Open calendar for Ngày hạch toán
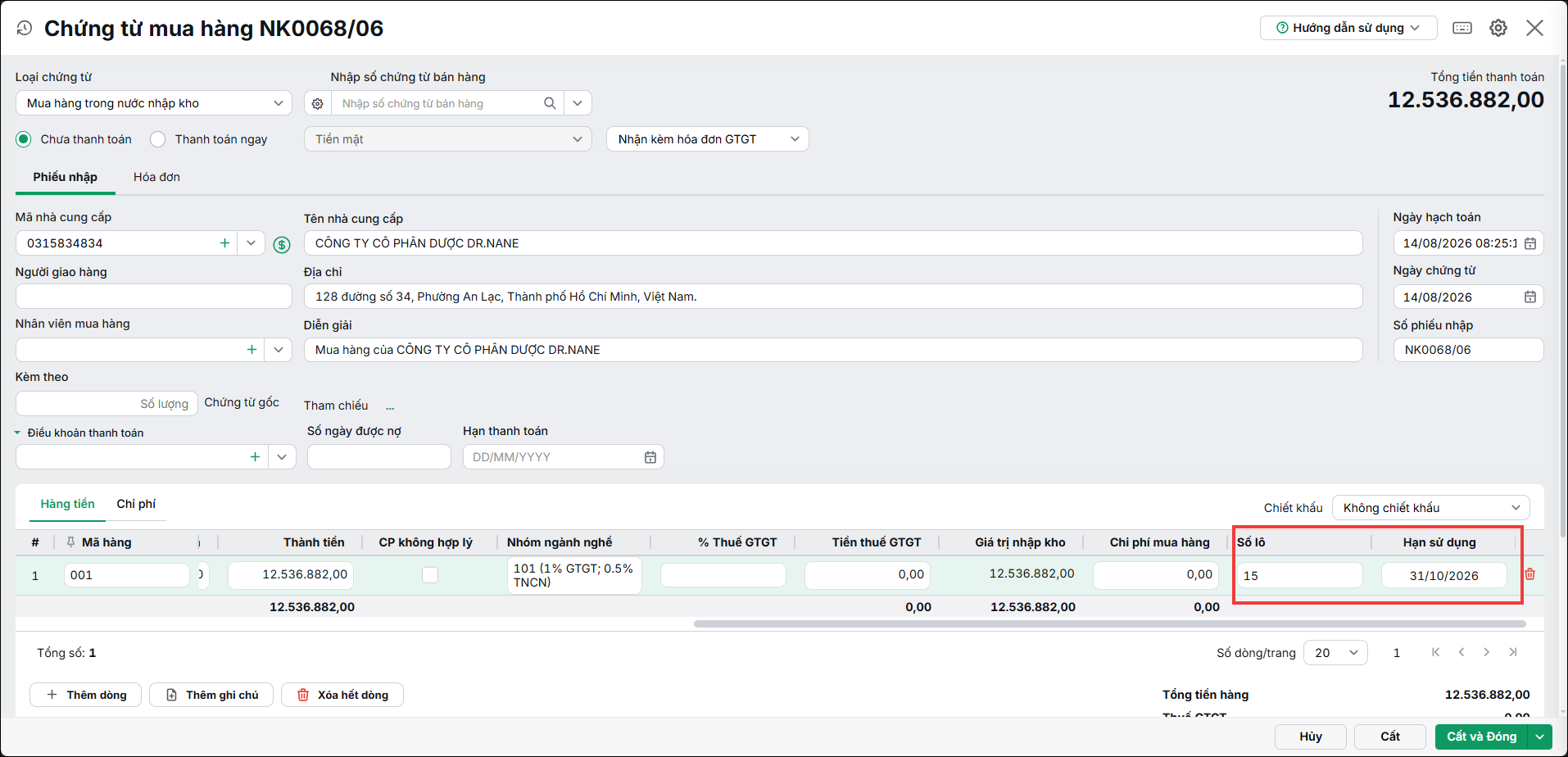Viewport: 1568px width, 757px height. [1529, 243]
